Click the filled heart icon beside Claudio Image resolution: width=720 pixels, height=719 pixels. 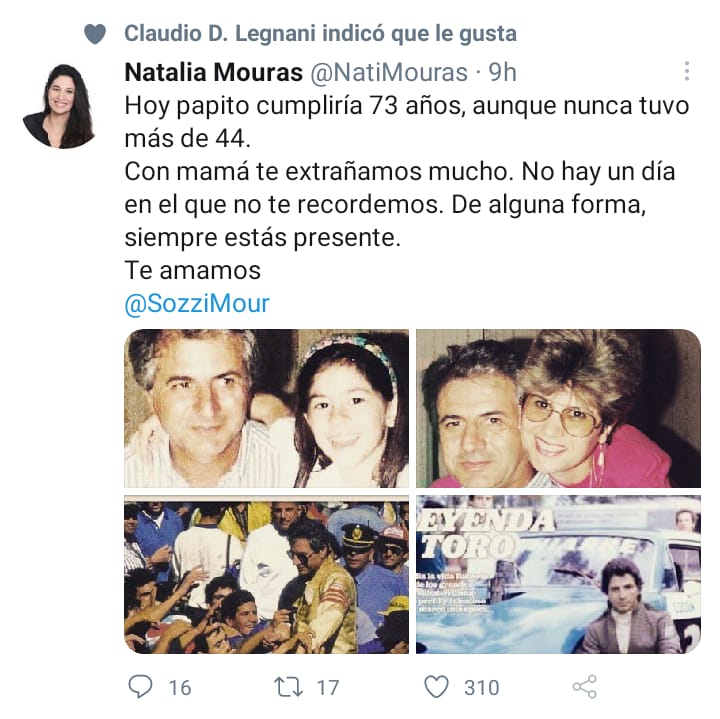(95, 34)
